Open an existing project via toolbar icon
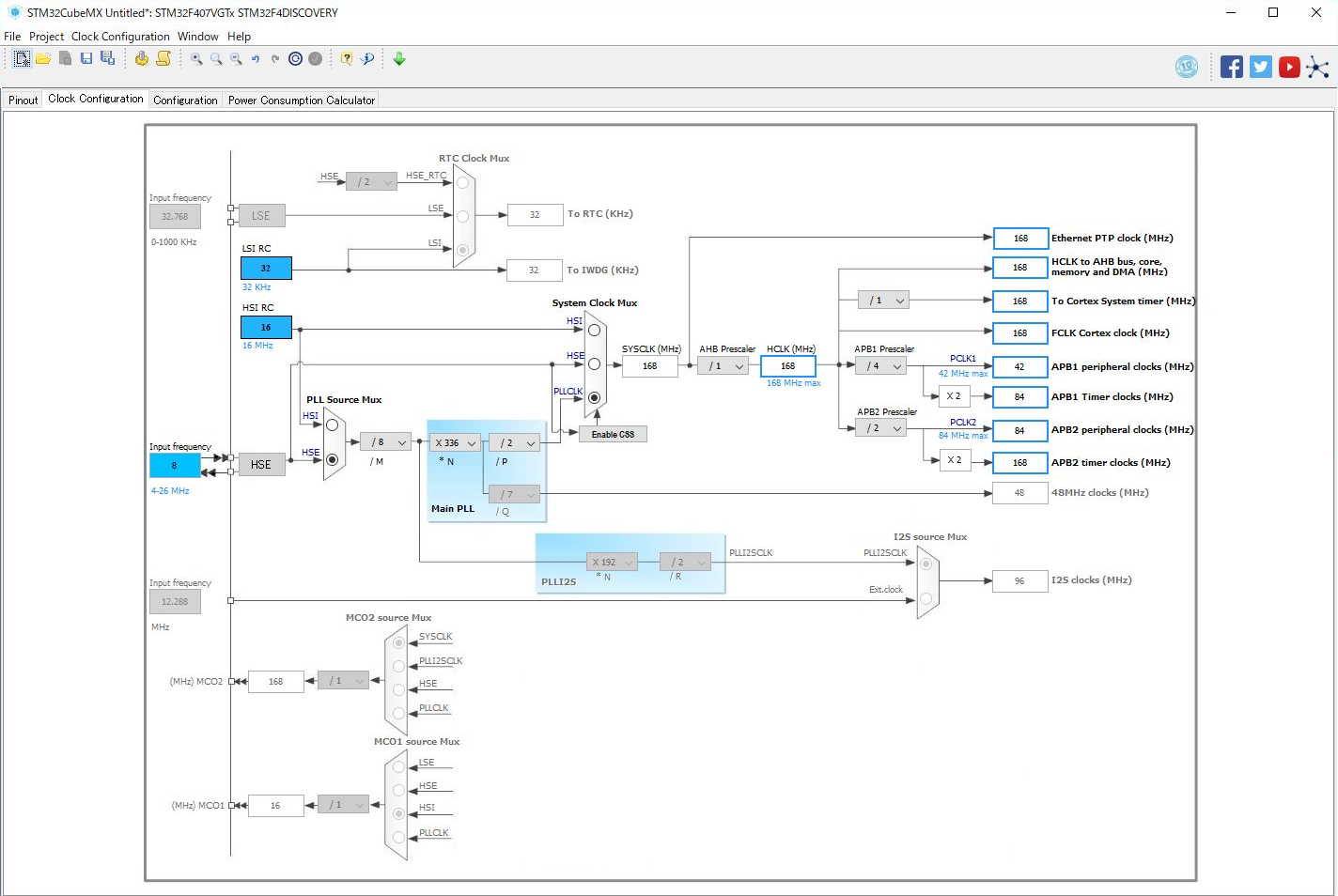Viewport: 1338px width, 896px height. click(43, 58)
